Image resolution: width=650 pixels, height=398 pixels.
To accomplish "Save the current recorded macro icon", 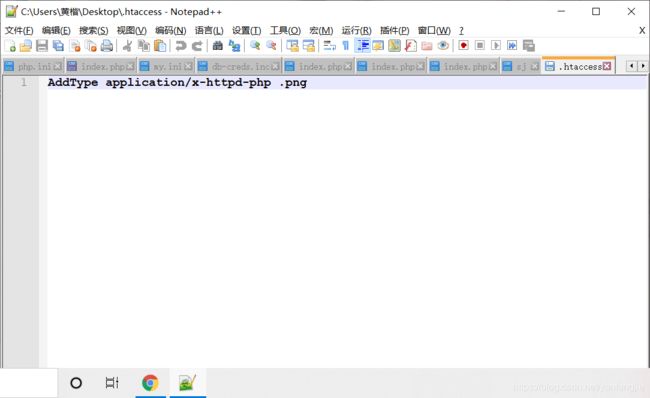I will tap(529, 46).
